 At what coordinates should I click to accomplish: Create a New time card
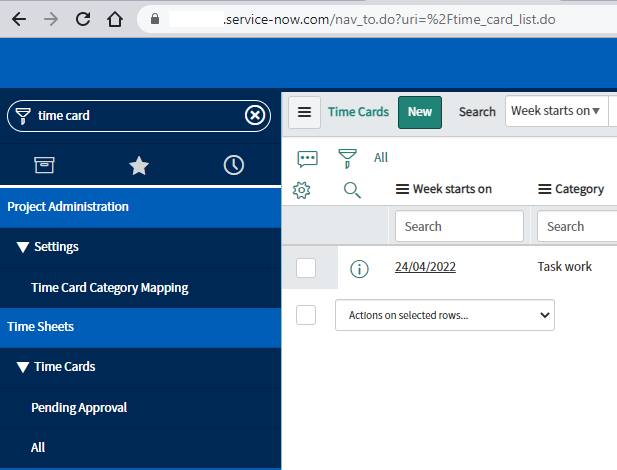click(x=420, y=112)
